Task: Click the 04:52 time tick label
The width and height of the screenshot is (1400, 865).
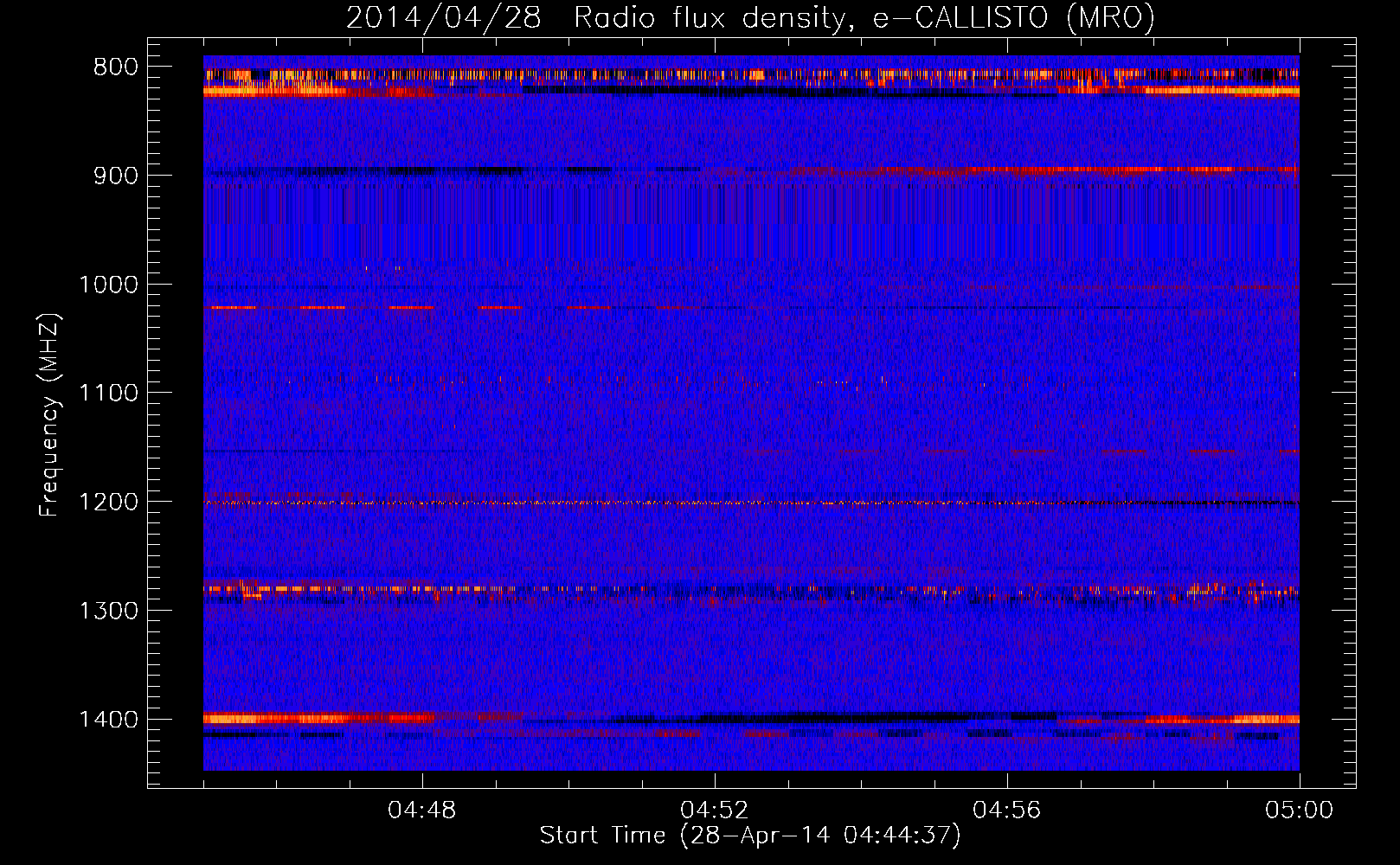Action: coord(715,811)
